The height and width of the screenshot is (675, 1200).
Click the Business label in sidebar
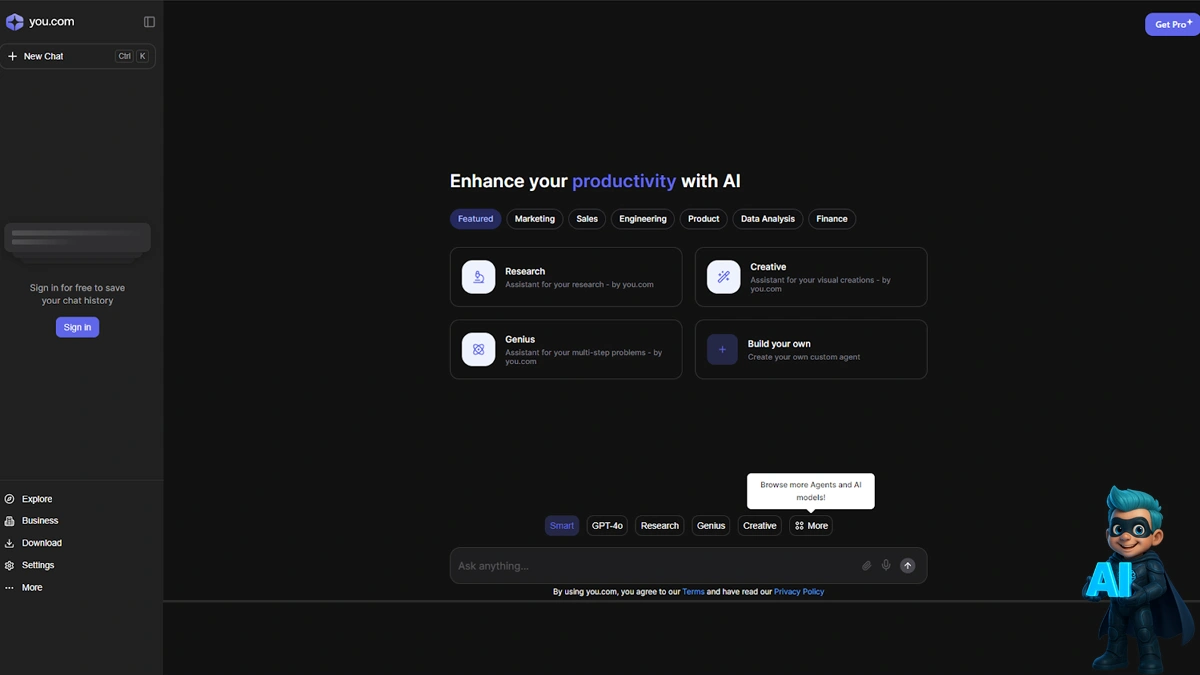(40, 521)
